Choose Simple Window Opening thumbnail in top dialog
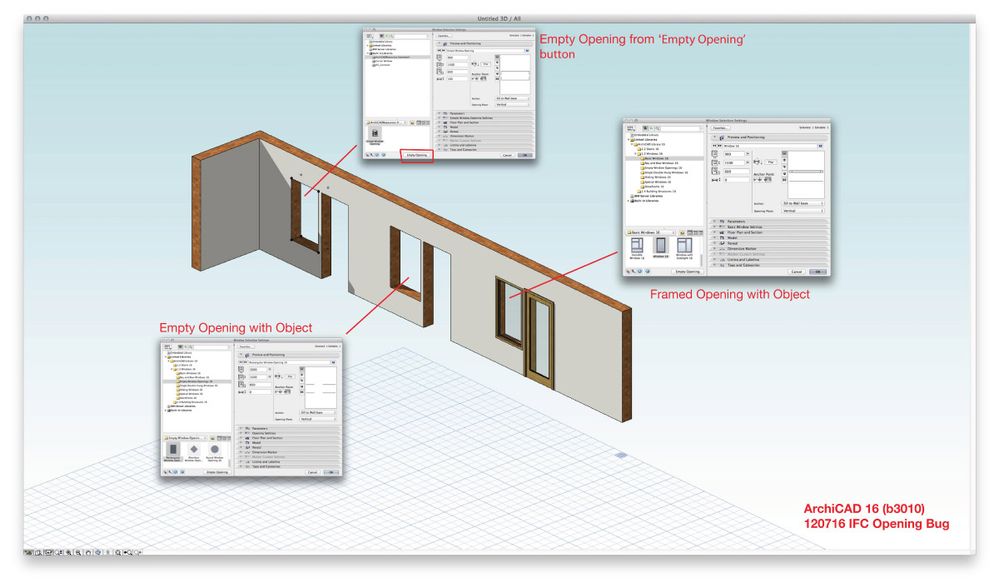Viewport: 999px width, 588px height. click(x=375, y=135)
